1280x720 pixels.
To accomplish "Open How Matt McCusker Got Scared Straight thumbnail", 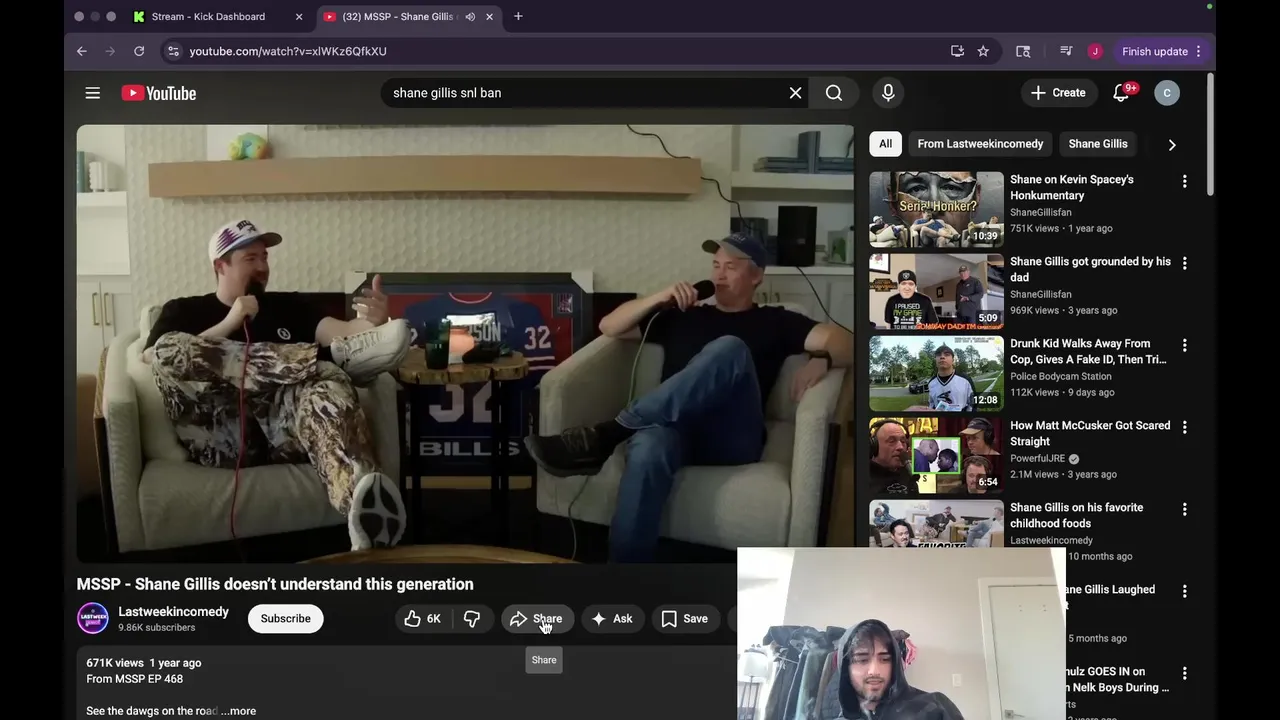I will tap(936, 455).
